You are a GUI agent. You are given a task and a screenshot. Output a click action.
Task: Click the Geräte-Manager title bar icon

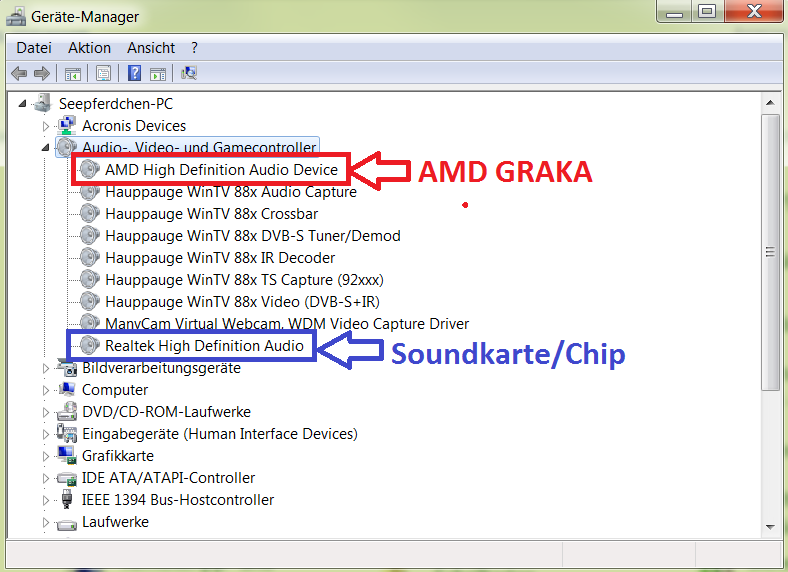click(x=16, y=16)
